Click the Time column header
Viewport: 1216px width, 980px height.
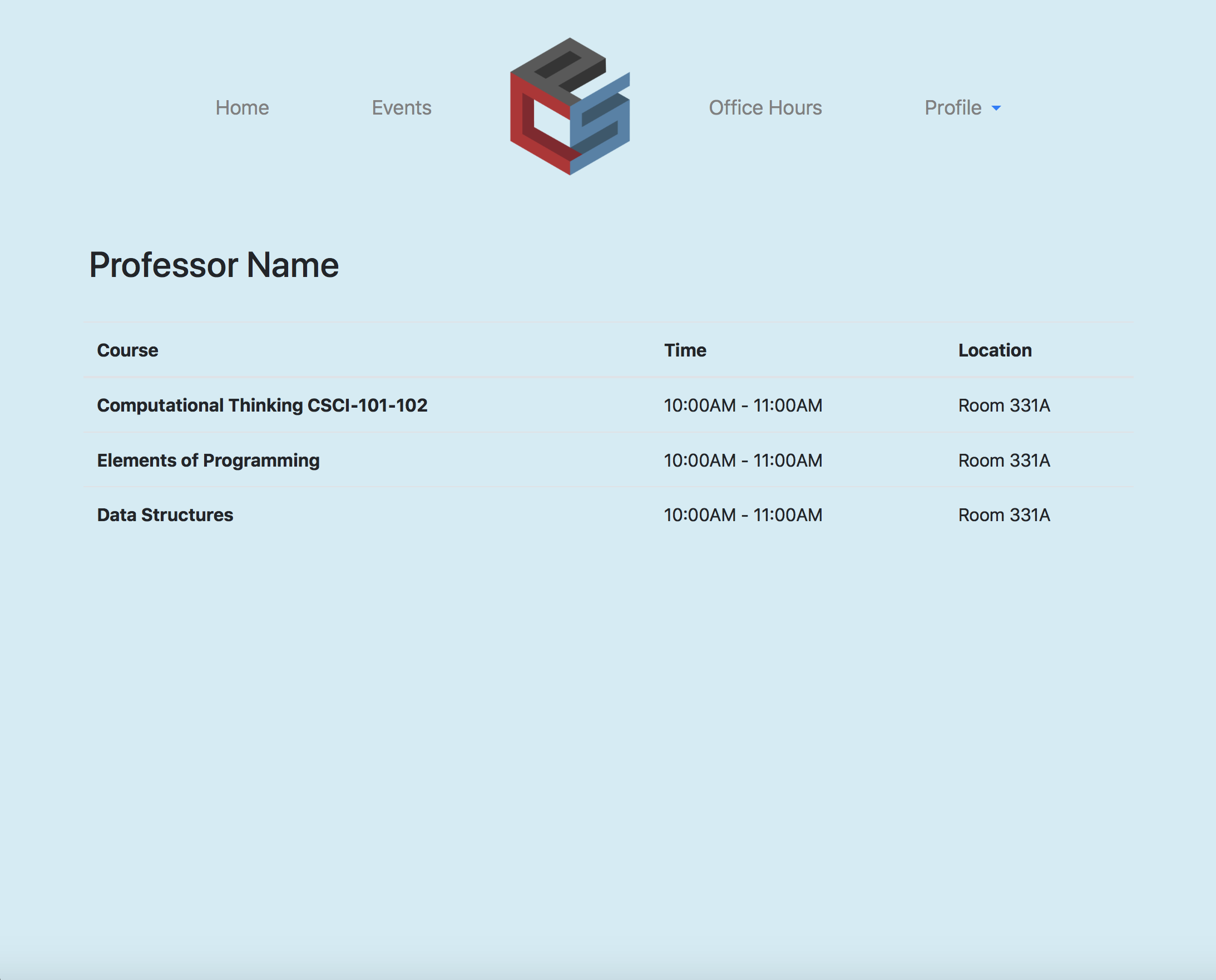tap(685, 350)
